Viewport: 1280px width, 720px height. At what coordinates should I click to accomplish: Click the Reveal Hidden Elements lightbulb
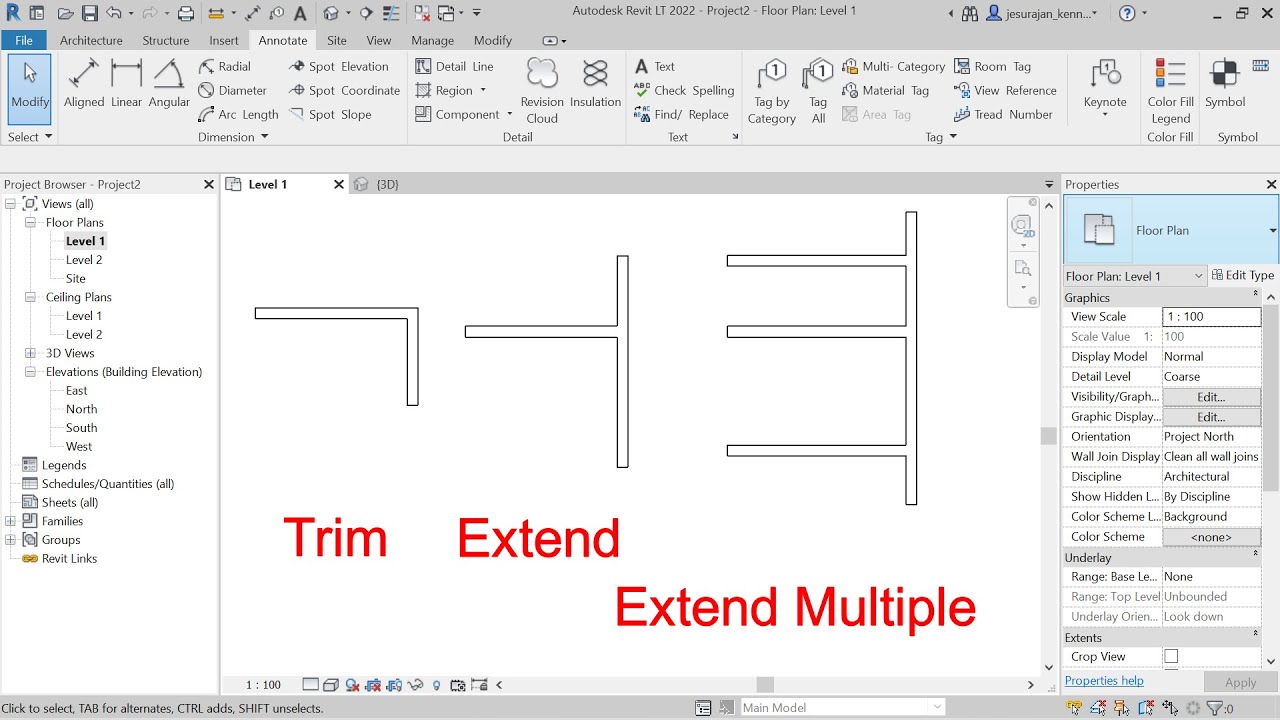coord(436,685)
